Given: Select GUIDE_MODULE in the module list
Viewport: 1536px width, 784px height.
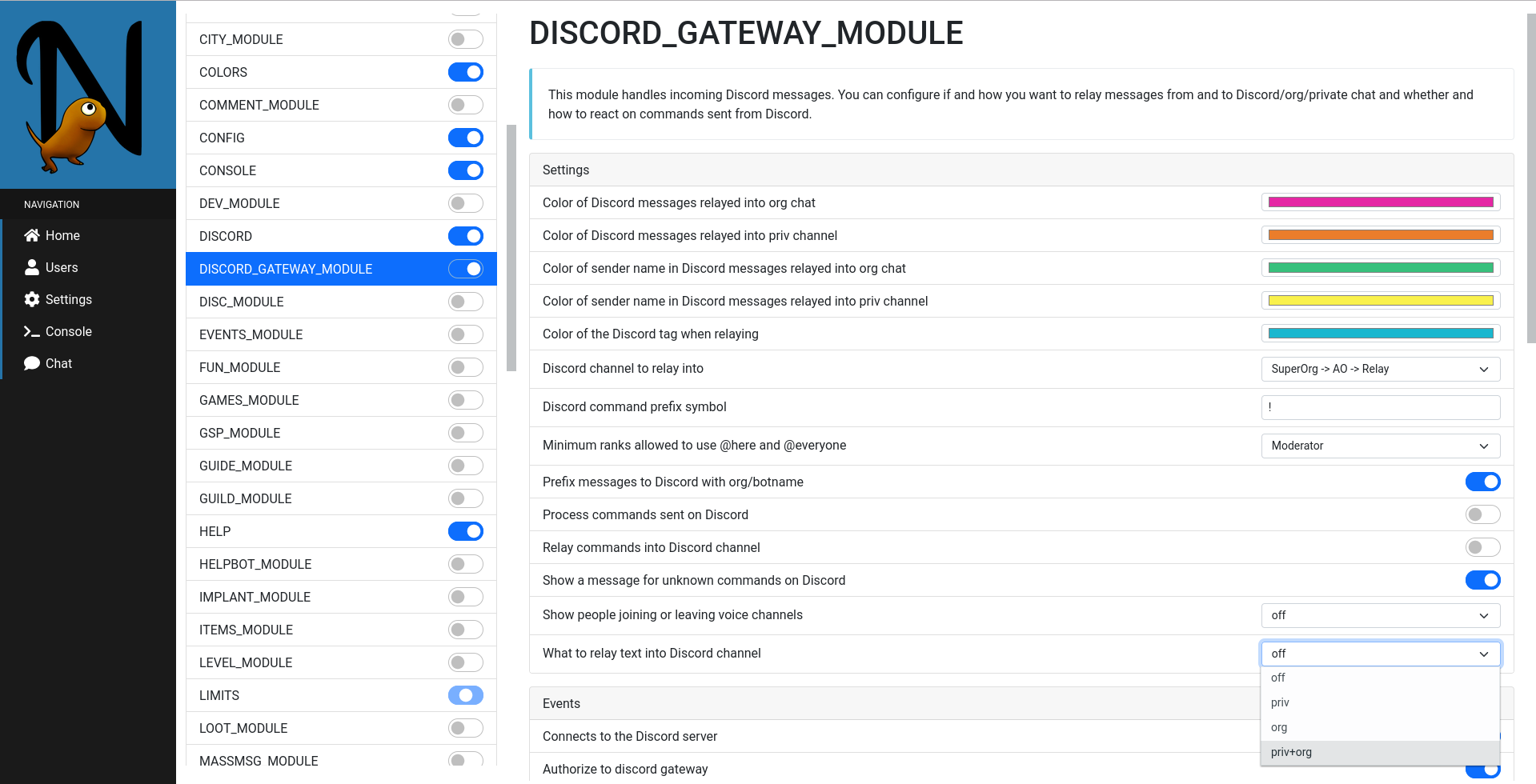Looking at the screenshot, I should [x=341, y=466].
